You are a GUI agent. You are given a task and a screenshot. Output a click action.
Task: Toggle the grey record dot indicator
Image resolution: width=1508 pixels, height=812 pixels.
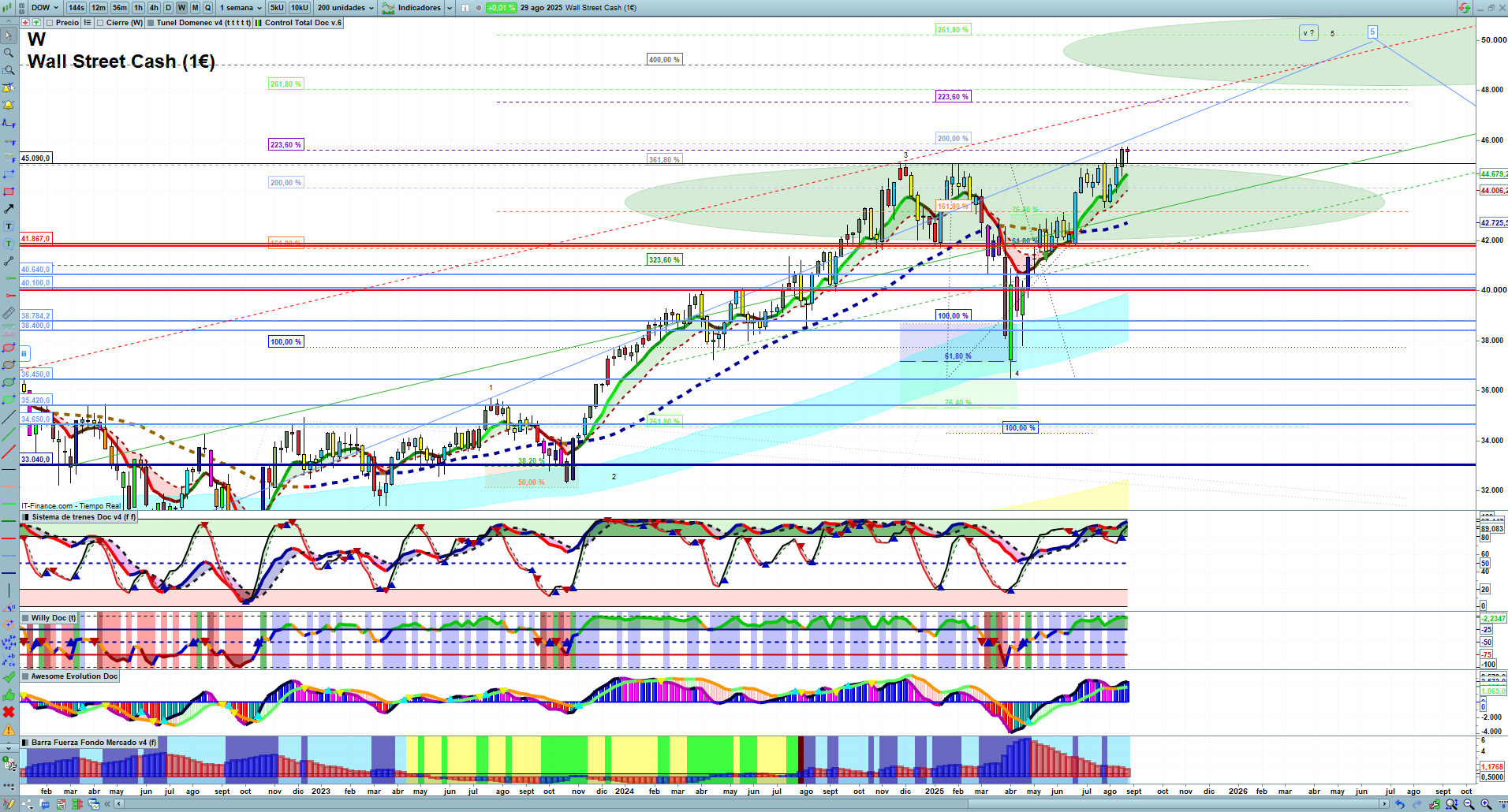pos(478,8)
